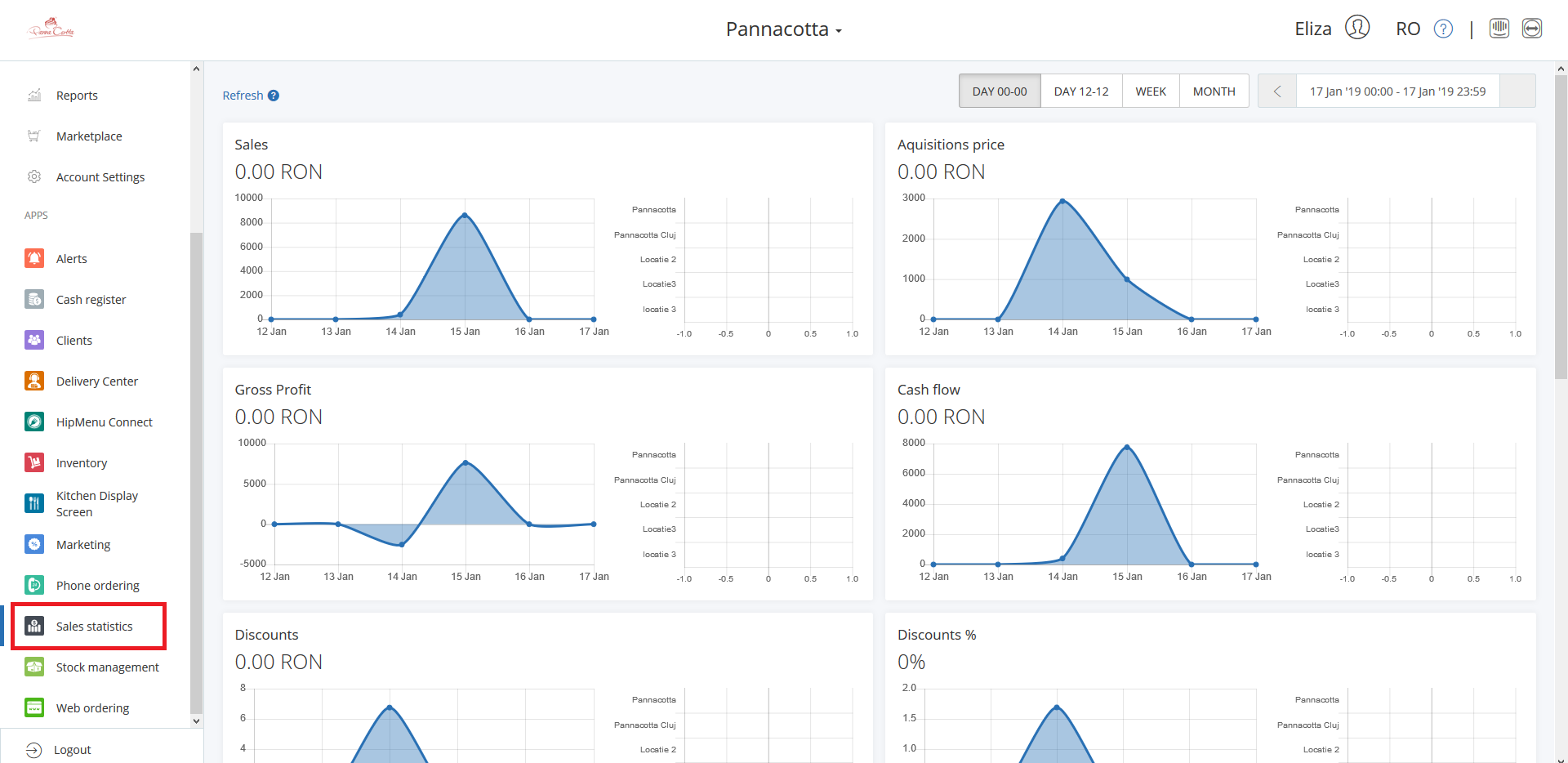1568x763 pixels.
Task: Open the Stock management app icon
Action: (34, 667)
